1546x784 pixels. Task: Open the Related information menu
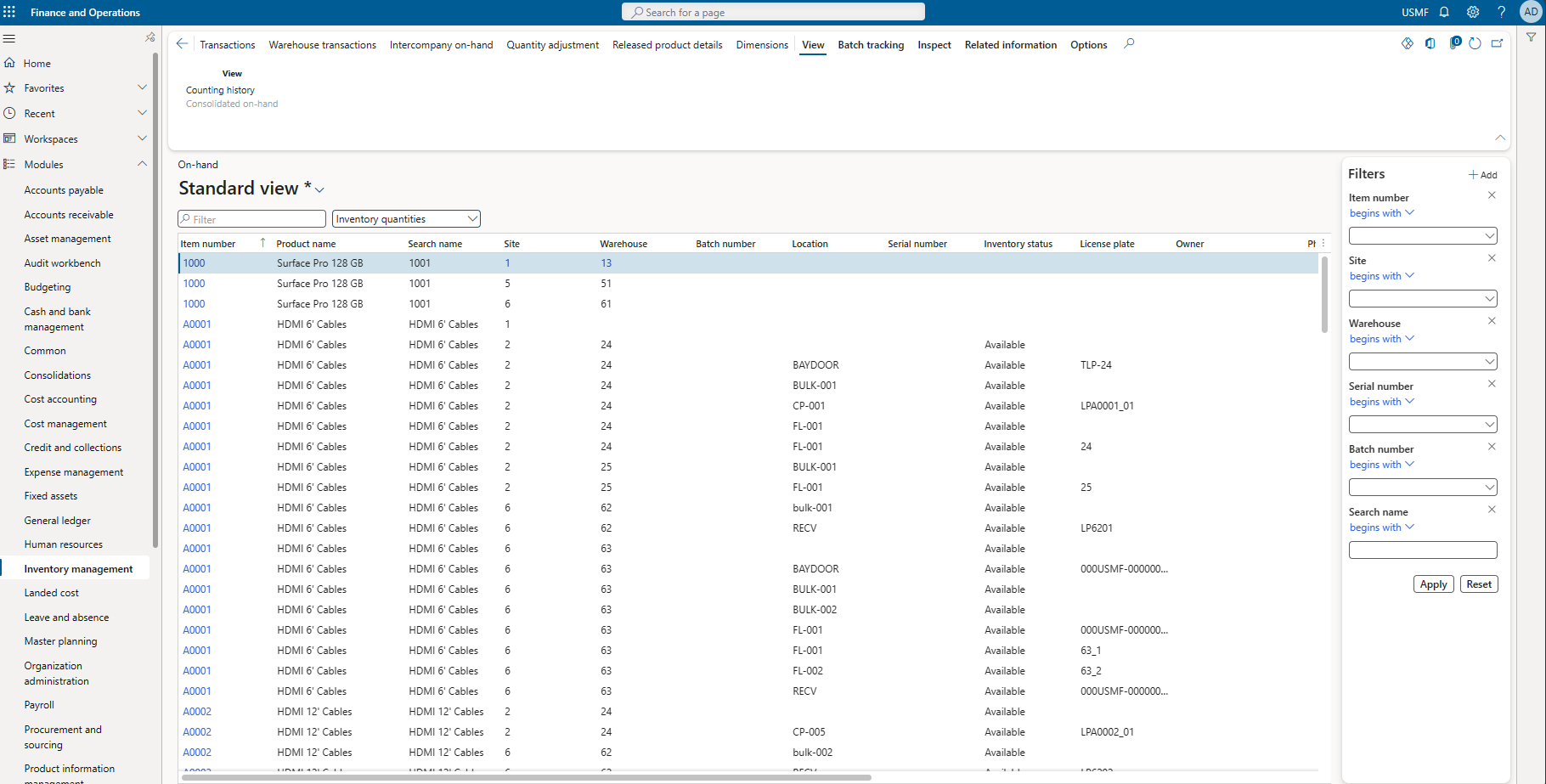1011,44
